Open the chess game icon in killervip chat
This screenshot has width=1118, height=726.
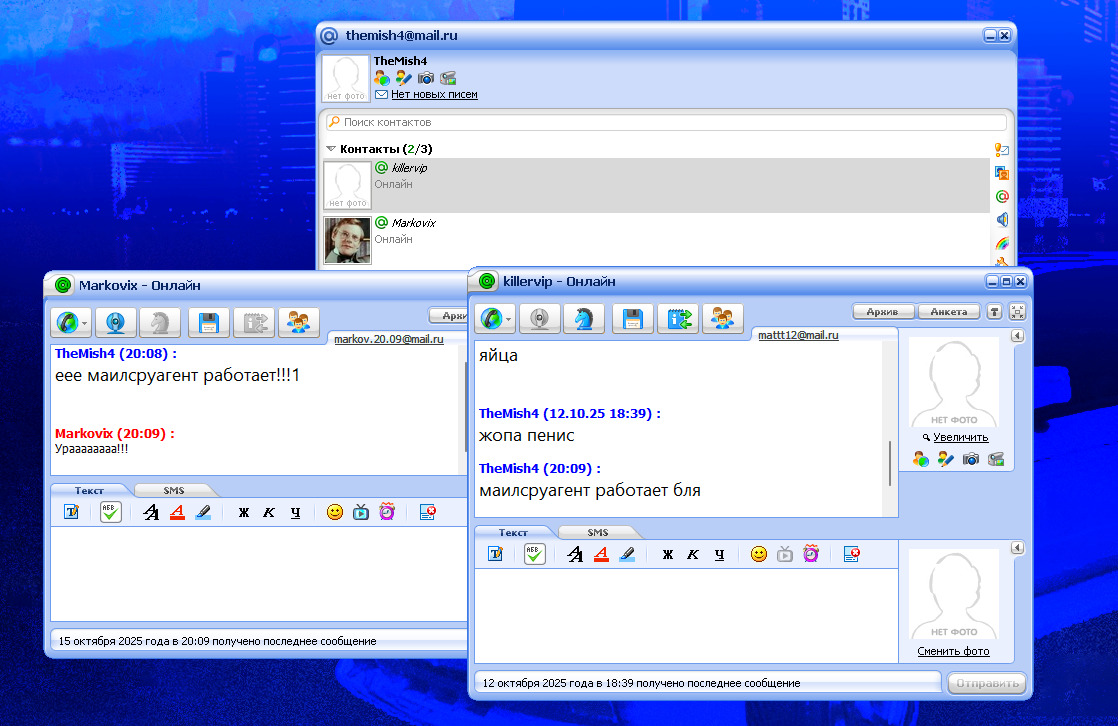coord(584,319)
